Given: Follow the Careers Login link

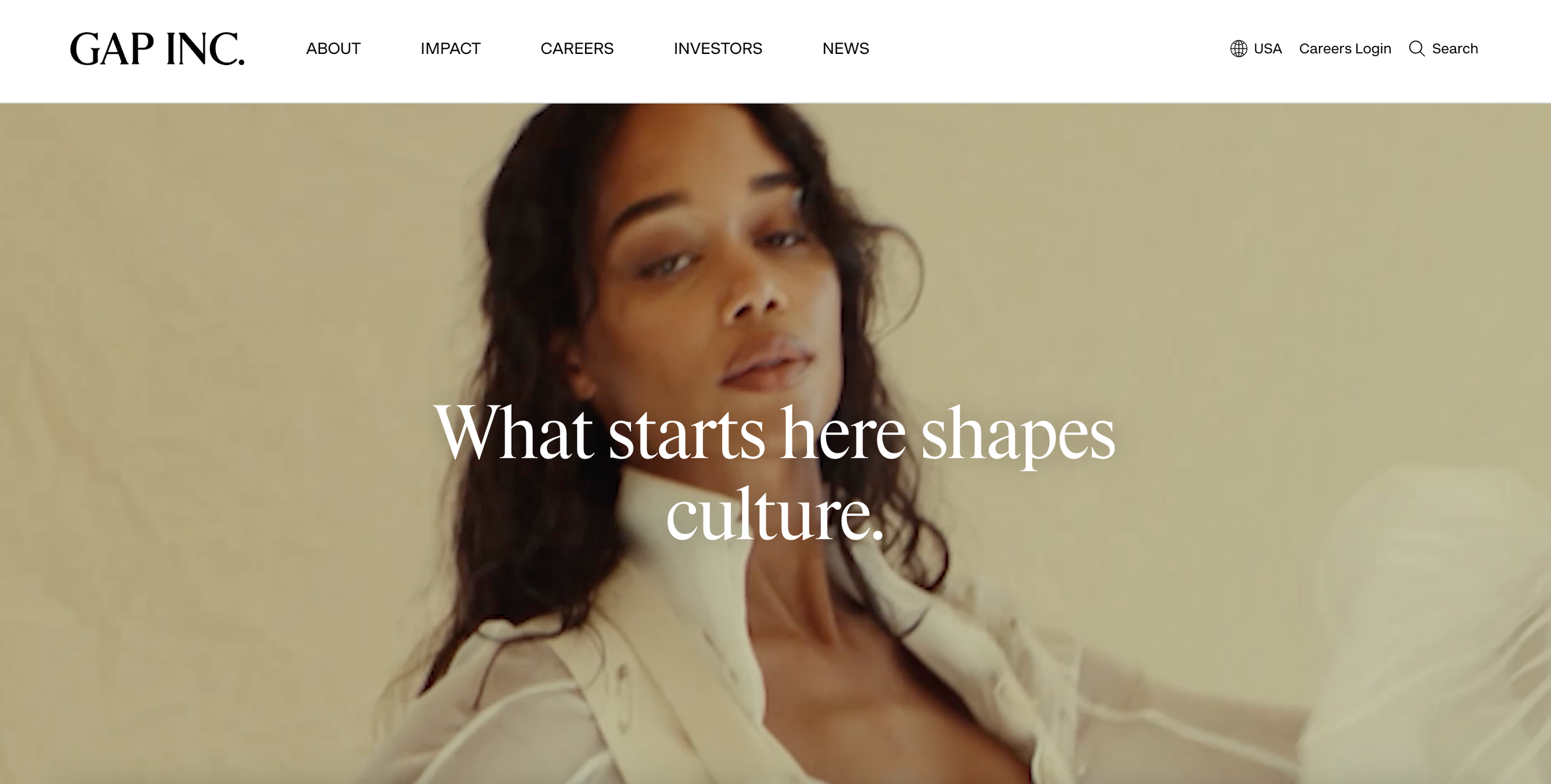Looking at the screenshot, I should coord(1345,48).
